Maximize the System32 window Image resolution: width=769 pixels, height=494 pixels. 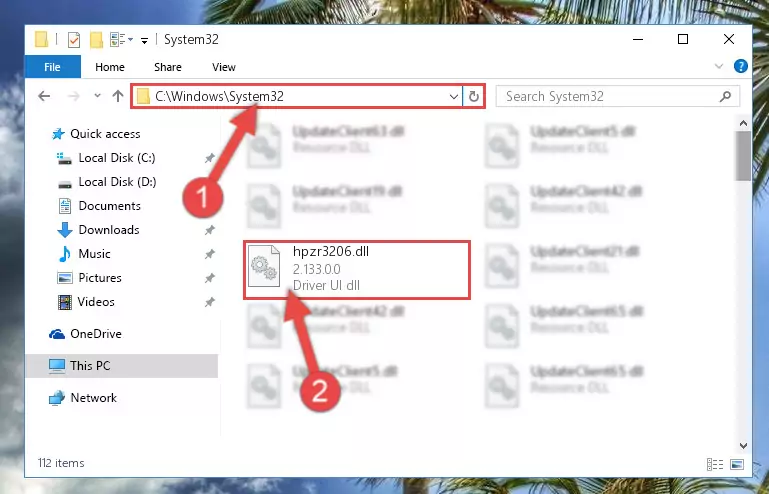[x=683, y=39]
